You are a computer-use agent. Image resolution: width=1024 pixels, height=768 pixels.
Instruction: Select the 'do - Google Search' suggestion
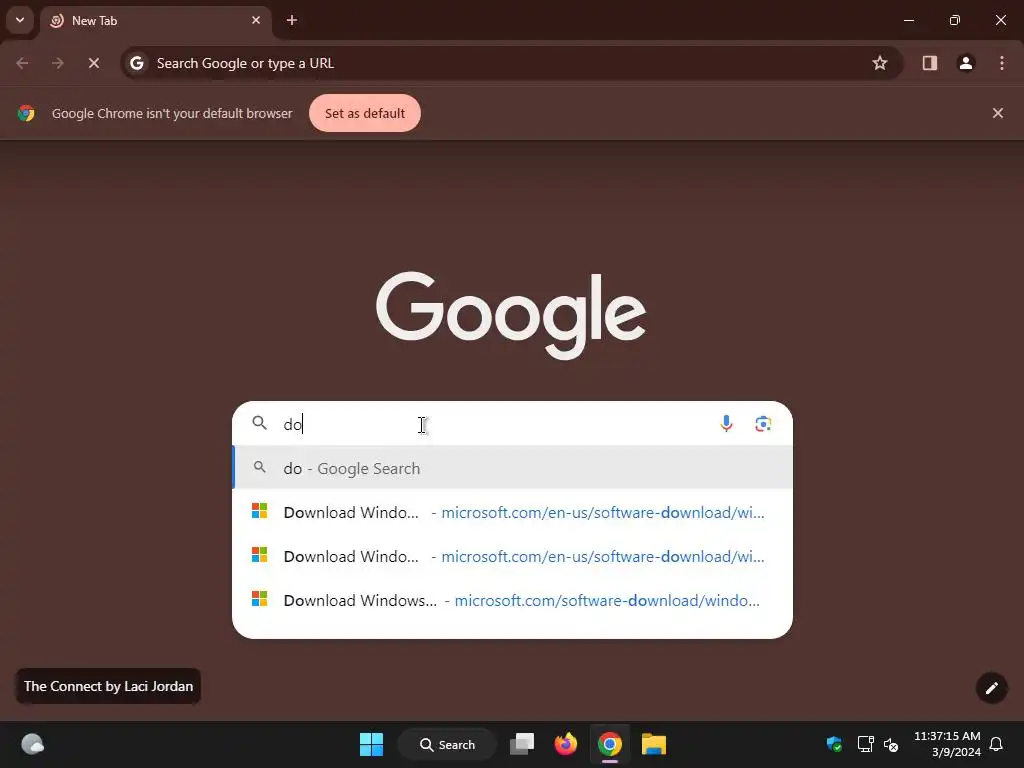(513, 468)
